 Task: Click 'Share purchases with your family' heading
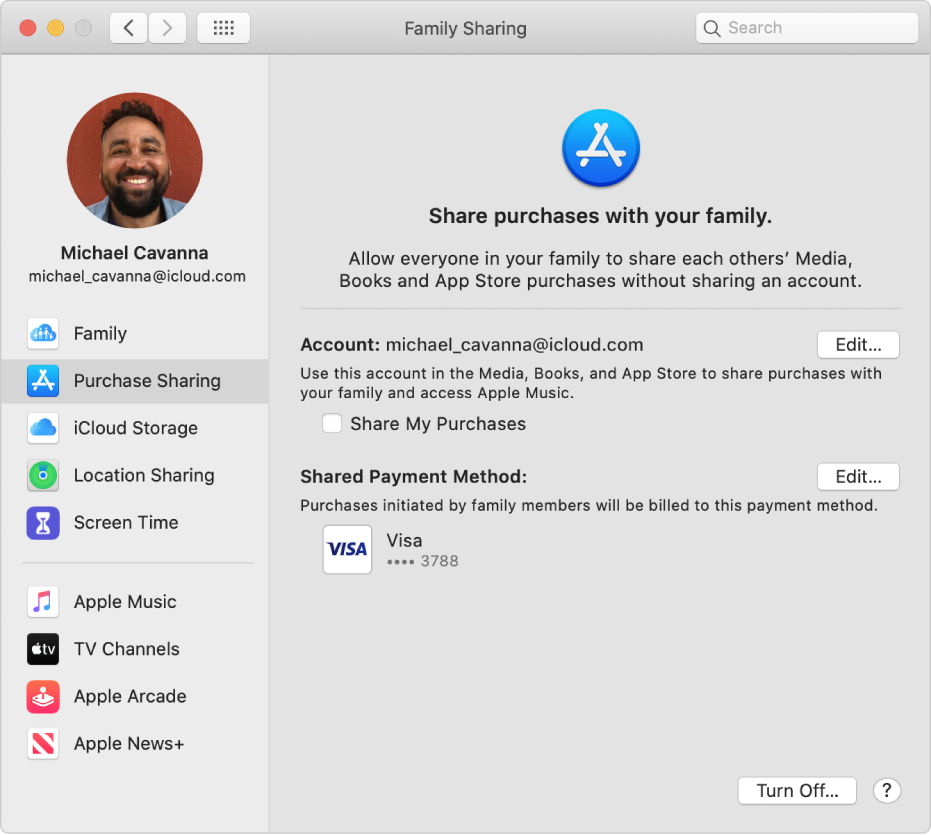tap(600, 216)
